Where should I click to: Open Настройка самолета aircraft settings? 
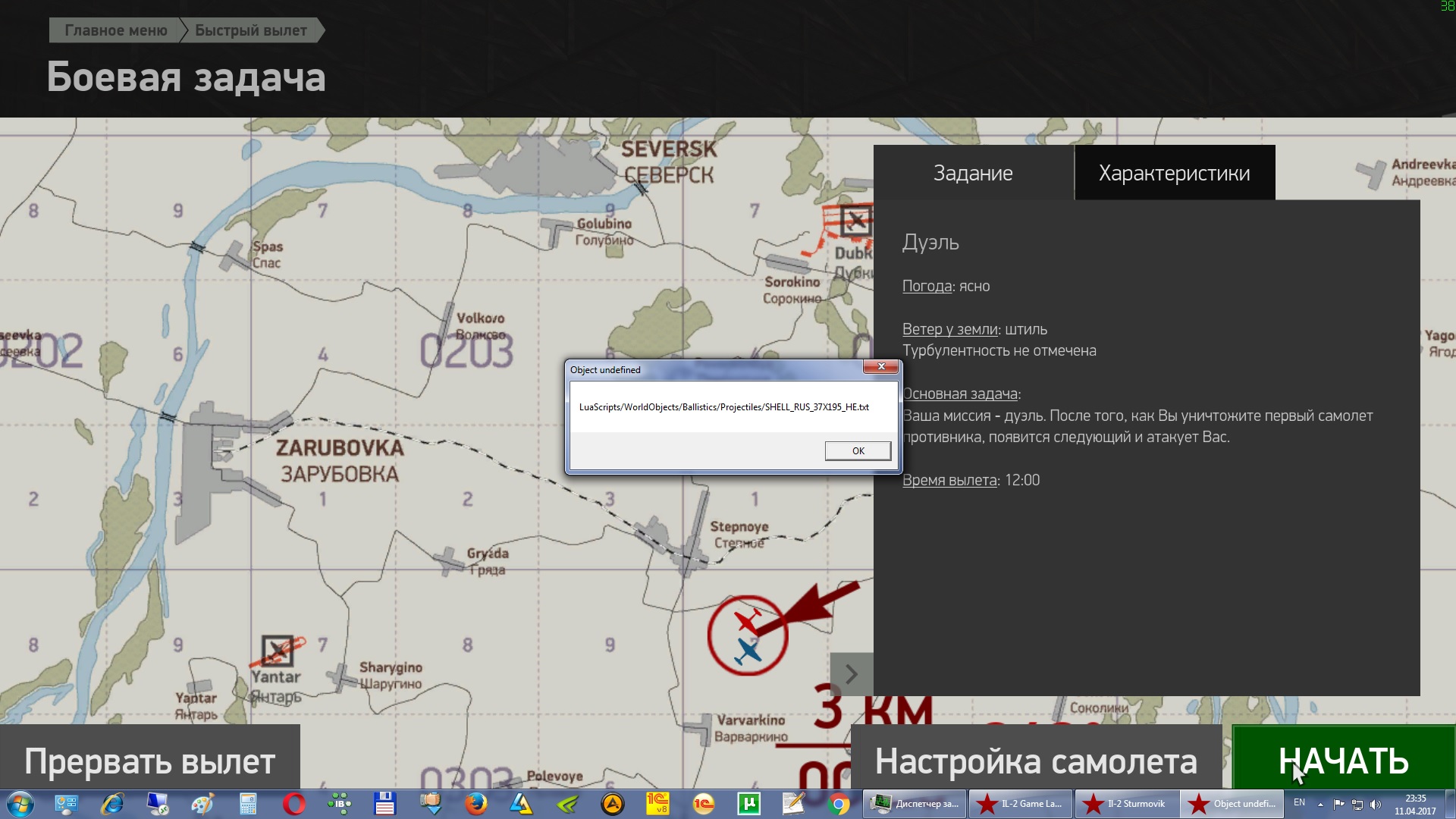(x=1036, y=758)
